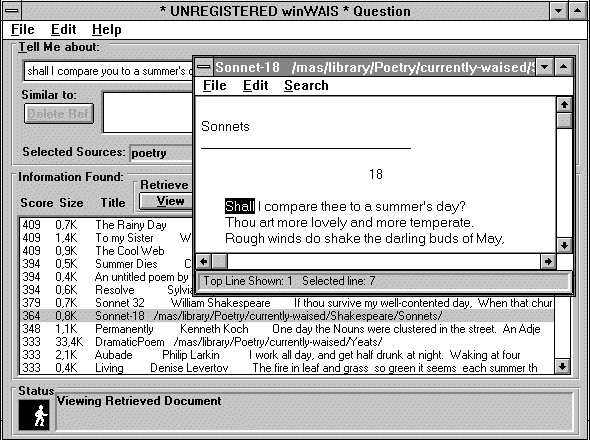Click the Sonnet-18 window title bar

coord(374,67)
